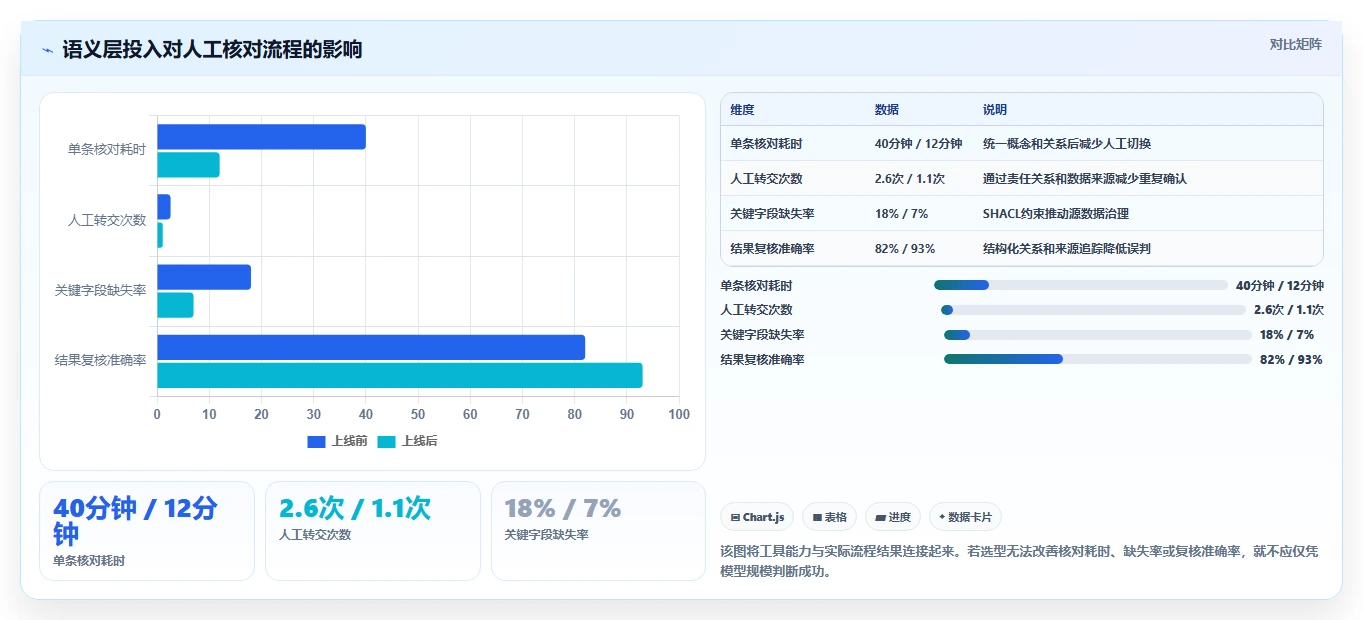The image size is (1363, 620).
Task: Click chart axis label 单条核对耗时
Action: click(107, 150)
